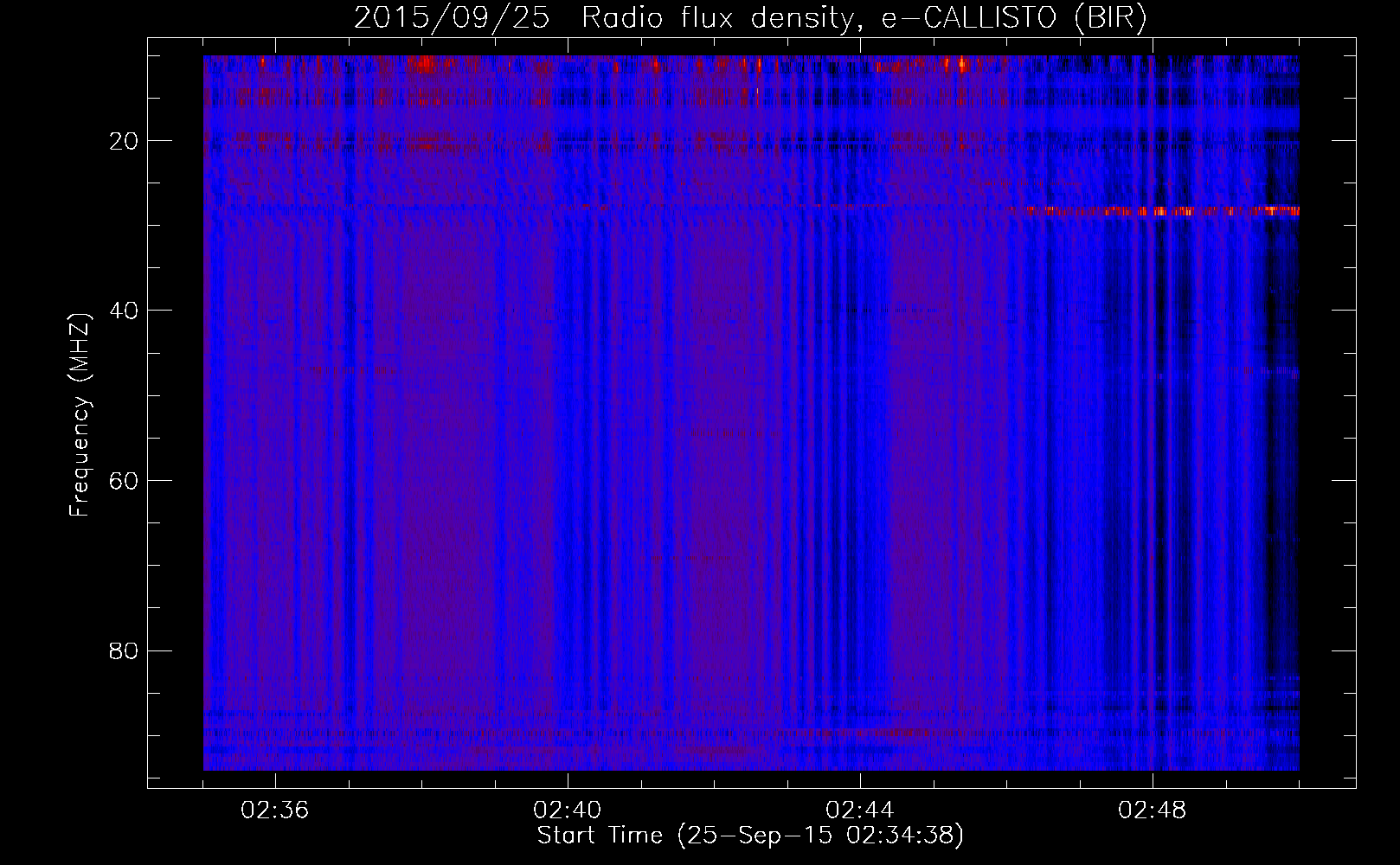Click the frequency tick label "40"
This screenshot has width=1400, height=865.
(x=125, y=311)
